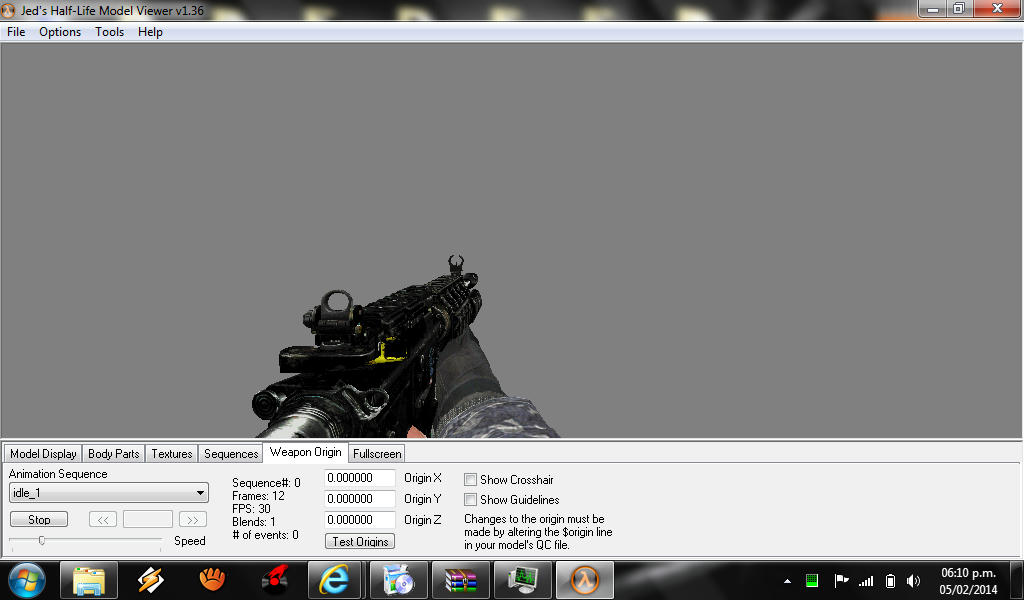Viewport: 1024px width, 600px height.
Task: Open the red music note app
Action: (x=275, y=580)
